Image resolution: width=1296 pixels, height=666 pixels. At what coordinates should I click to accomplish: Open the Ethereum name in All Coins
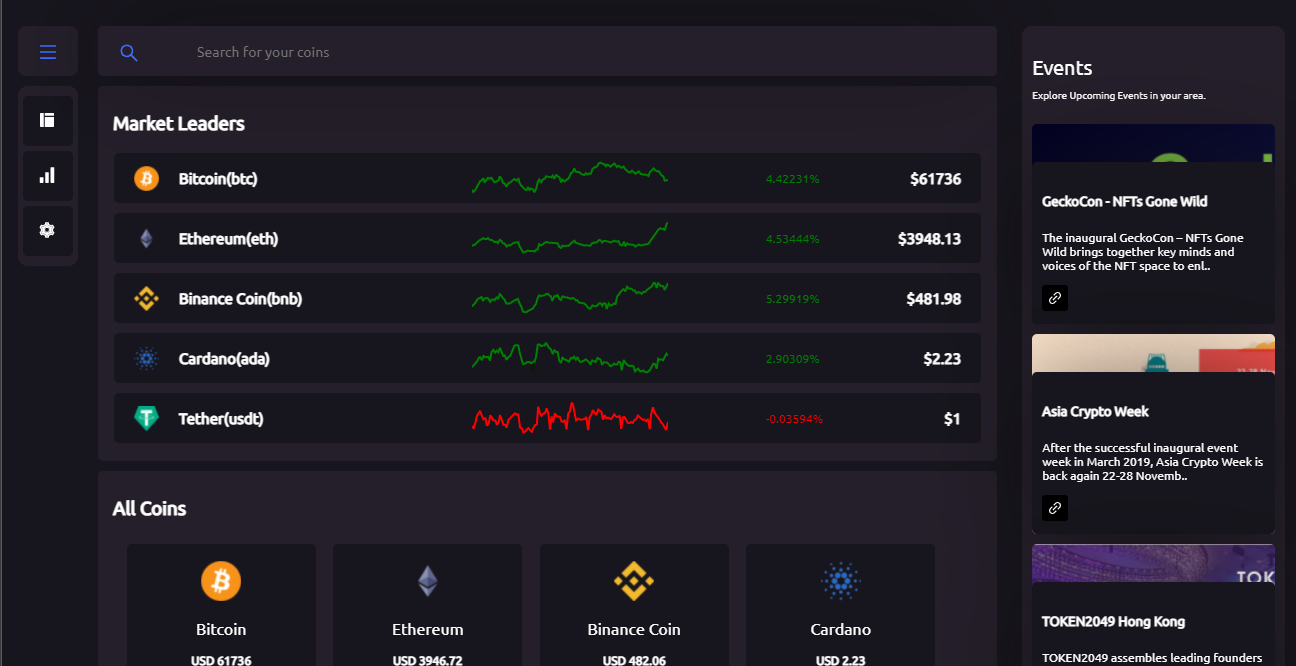coord(428,630)
